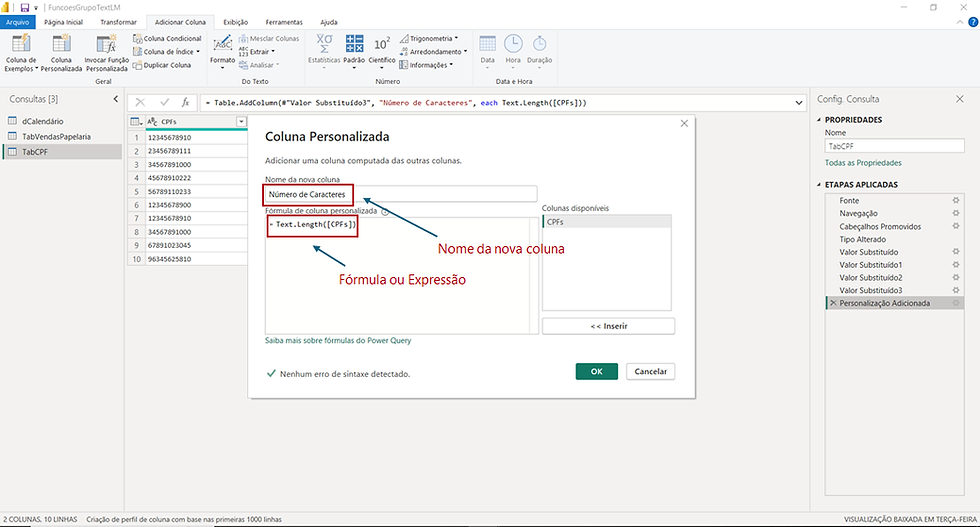Expand the formula bar chevron
This screenshot has width=980, height=527.
[x=799, y=103]
